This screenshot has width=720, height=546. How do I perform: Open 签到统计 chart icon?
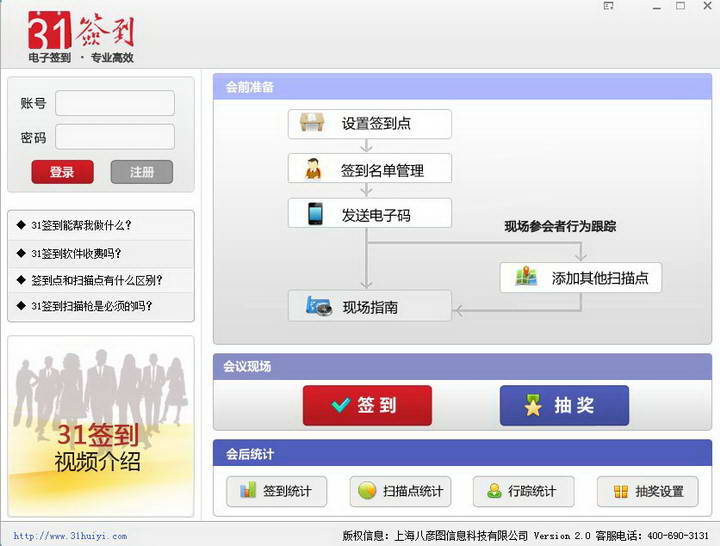[247, 491]
